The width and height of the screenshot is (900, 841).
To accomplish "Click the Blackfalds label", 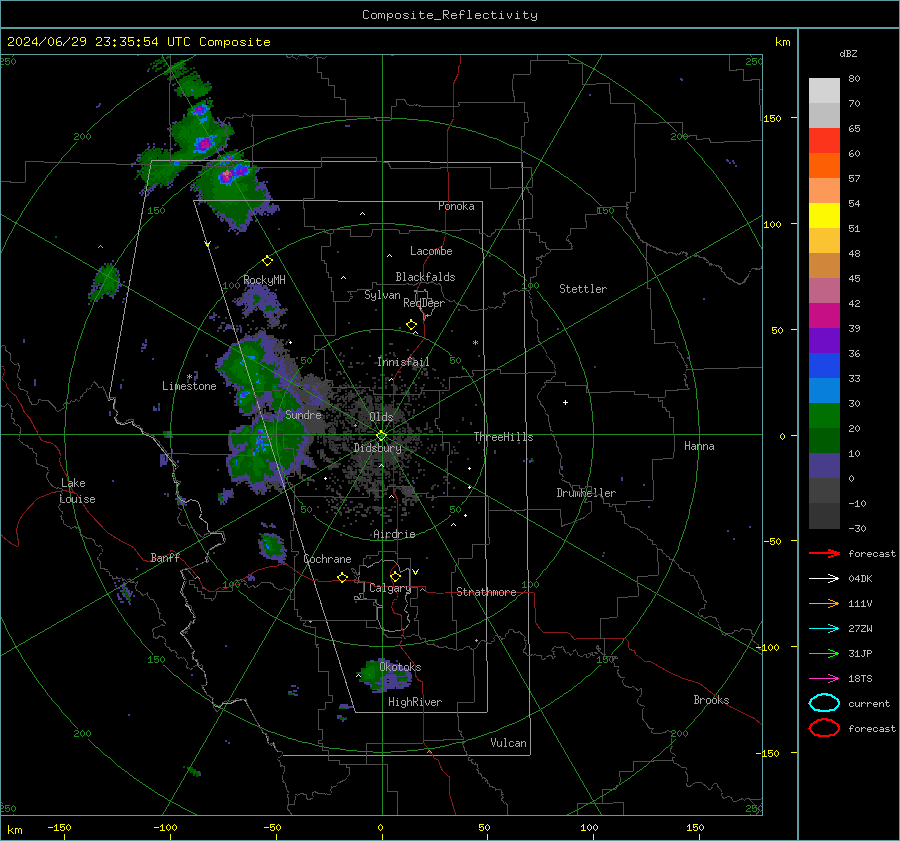I will pos(425,277).
